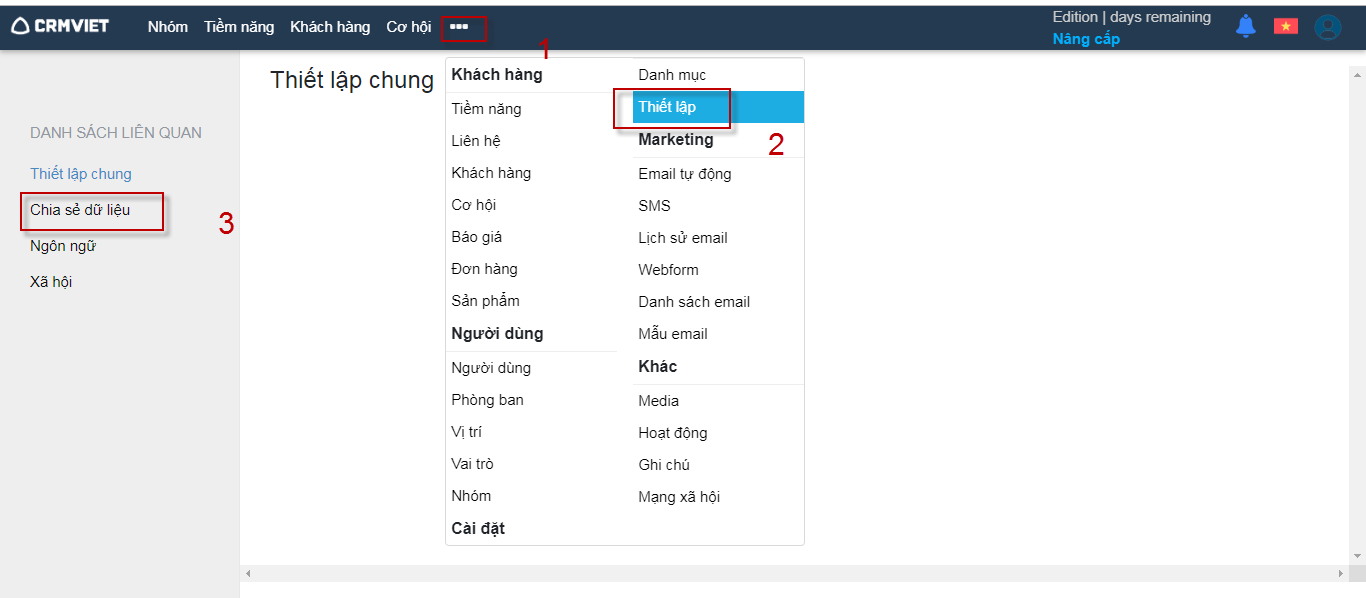
Task: Select Báo giá from Khách hàng section
Action: coord(476,237)
